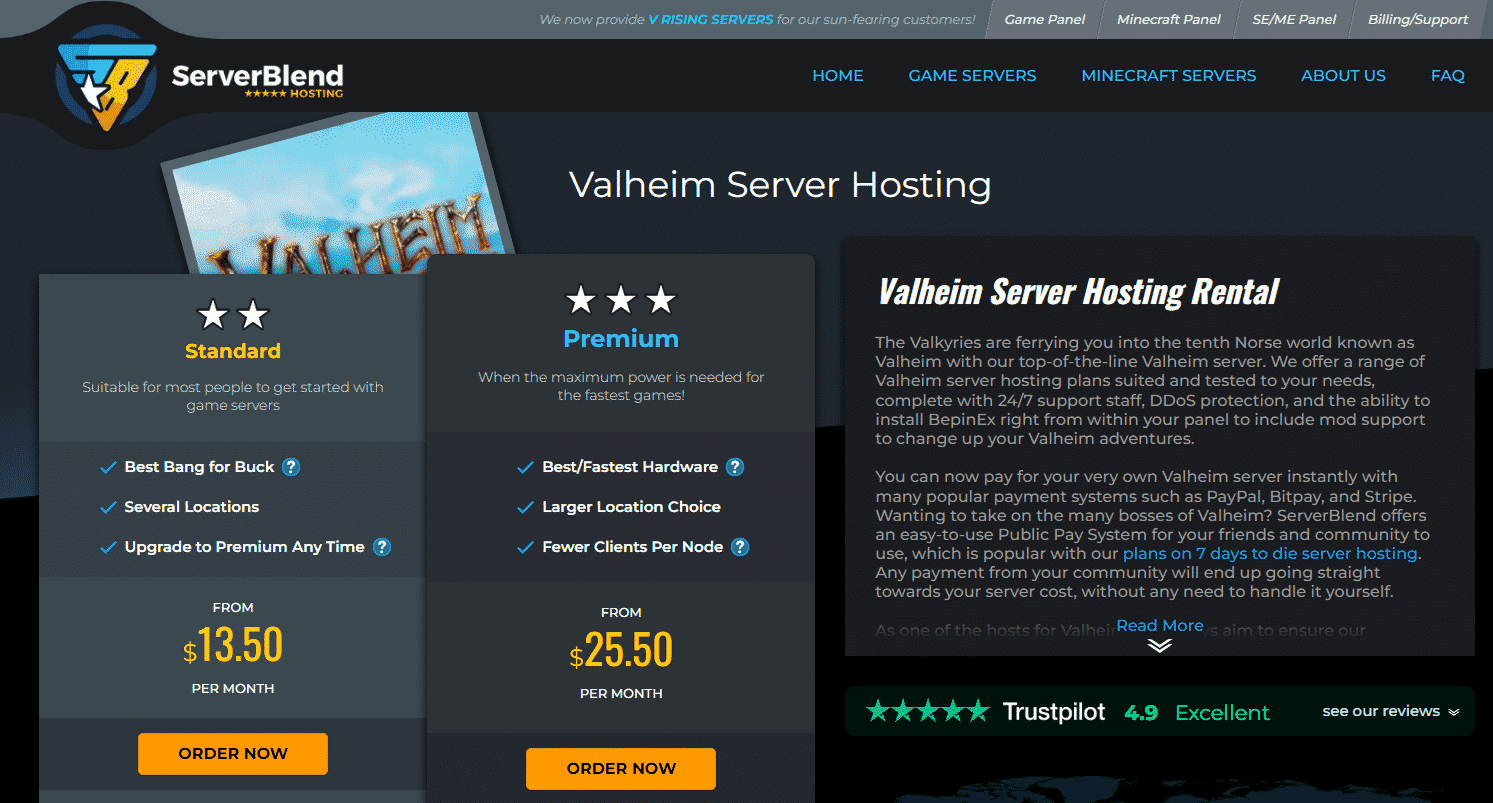The image size is (1493, 803).
Task: Open GAME SERVERS menu item
Action: point(972,76)
